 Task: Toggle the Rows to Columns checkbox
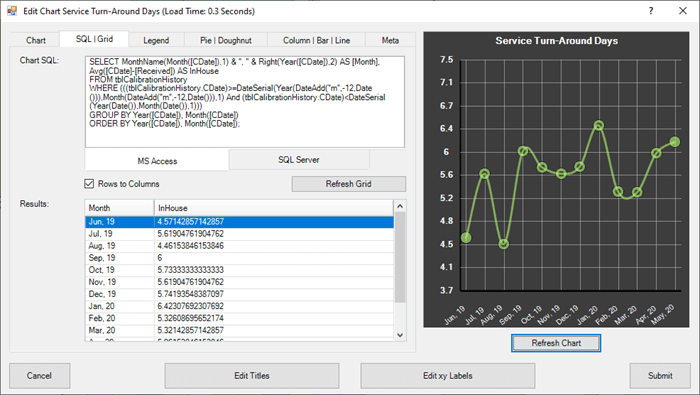[x=89, y=183]
